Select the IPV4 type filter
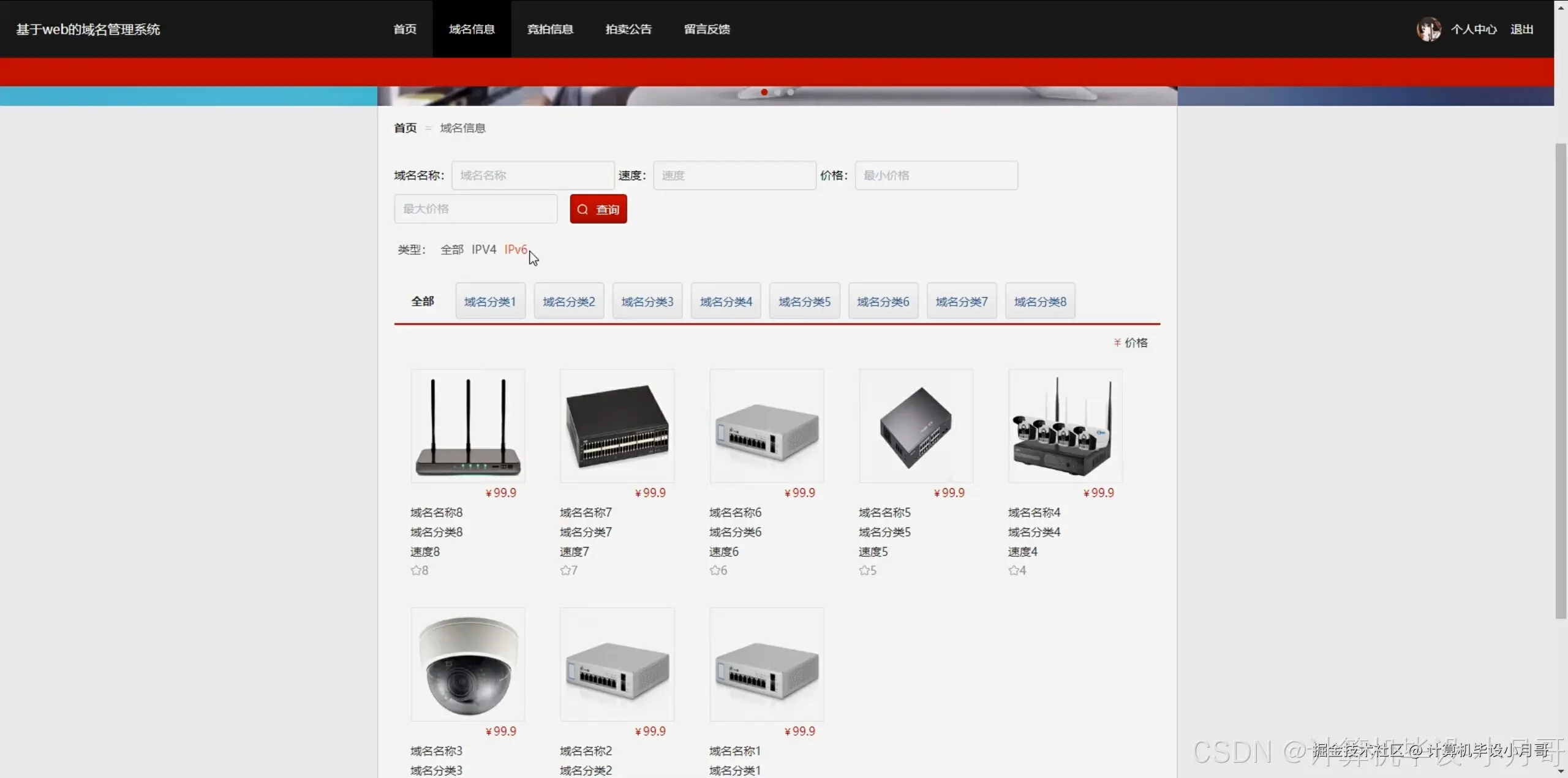 [x=483, y=249]
